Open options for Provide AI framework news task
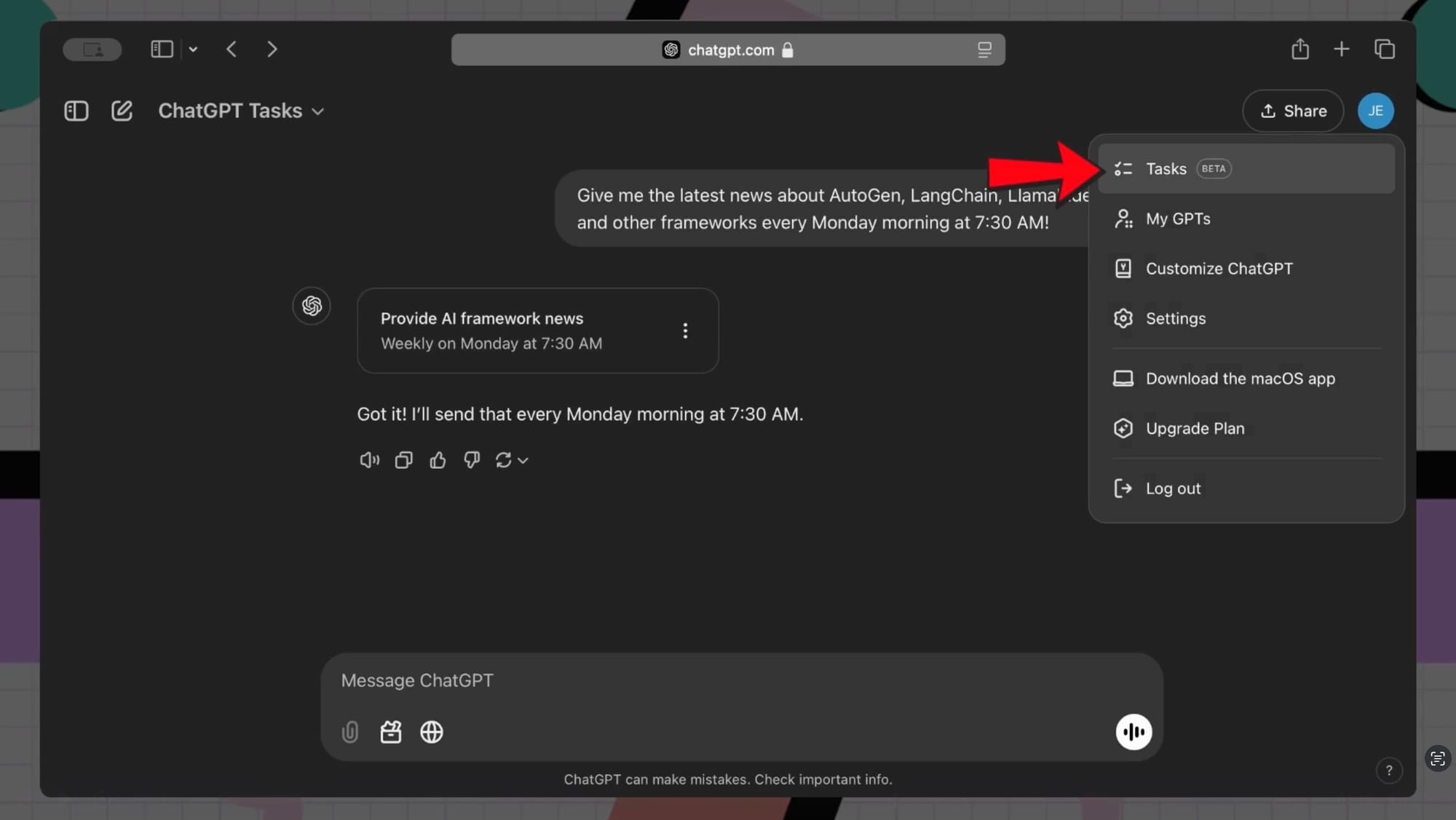The height and width of the screenshot is (820, 1456). (685, 331)
